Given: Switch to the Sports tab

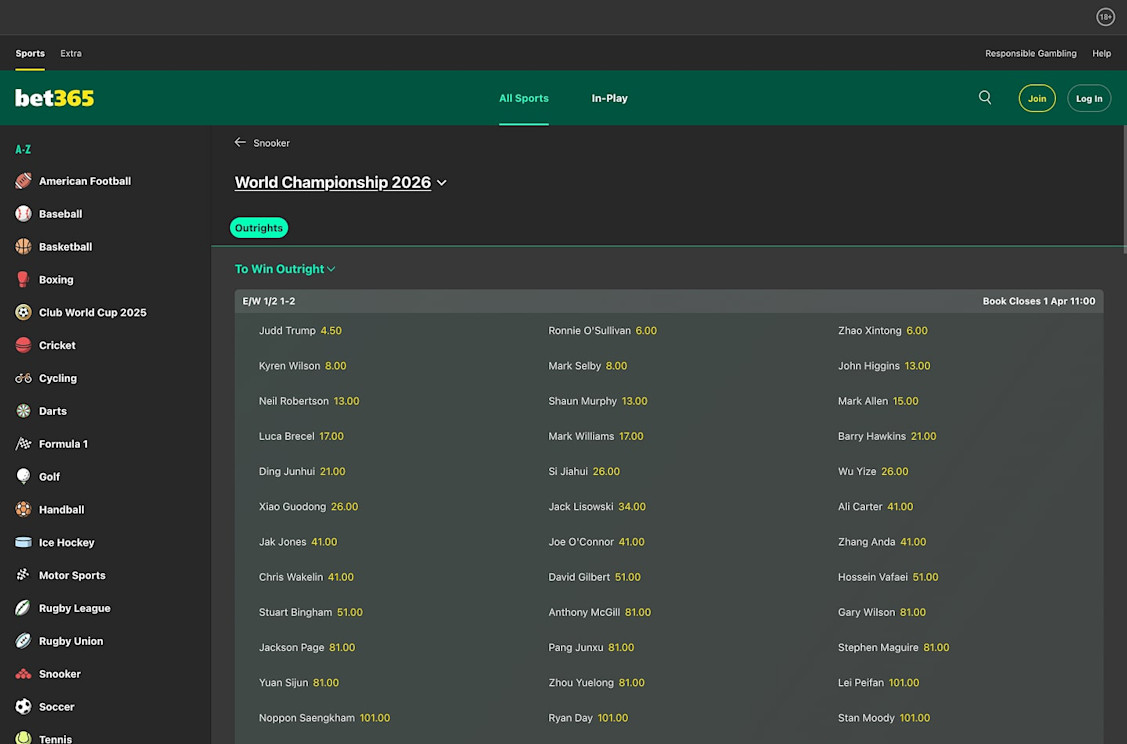Looking at the screenshot, I should click(x=30, y=53).
